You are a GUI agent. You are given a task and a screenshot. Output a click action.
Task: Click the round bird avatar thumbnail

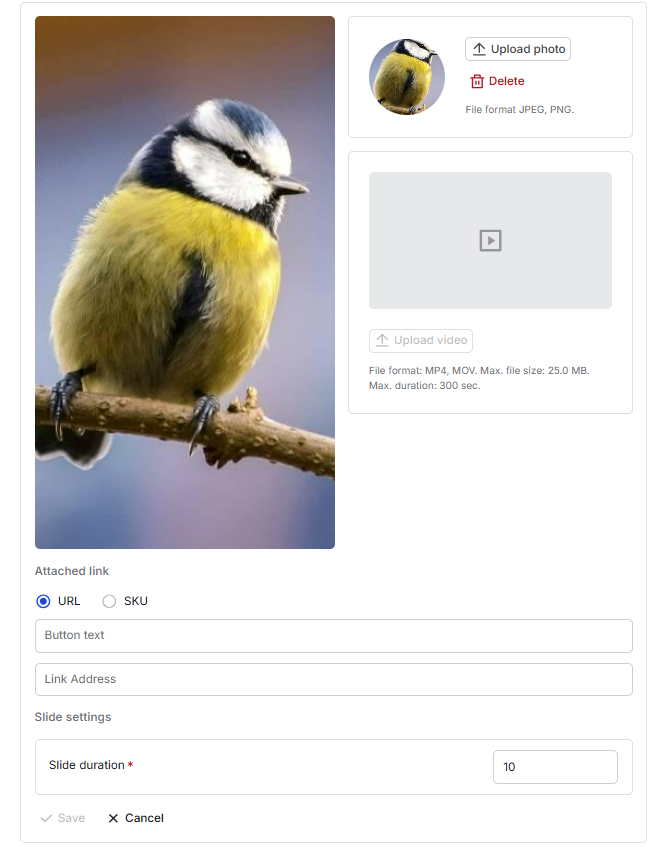point(407,77)
